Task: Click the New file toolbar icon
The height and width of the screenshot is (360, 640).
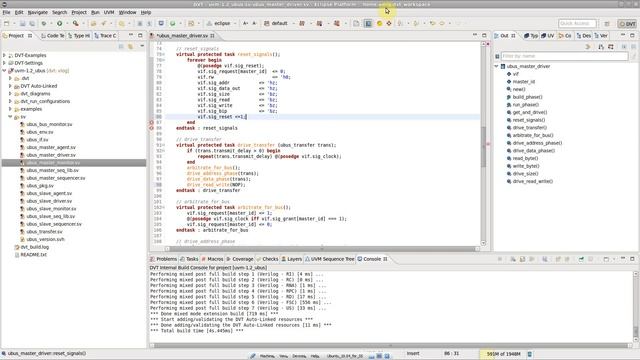Action: point(7,24)
